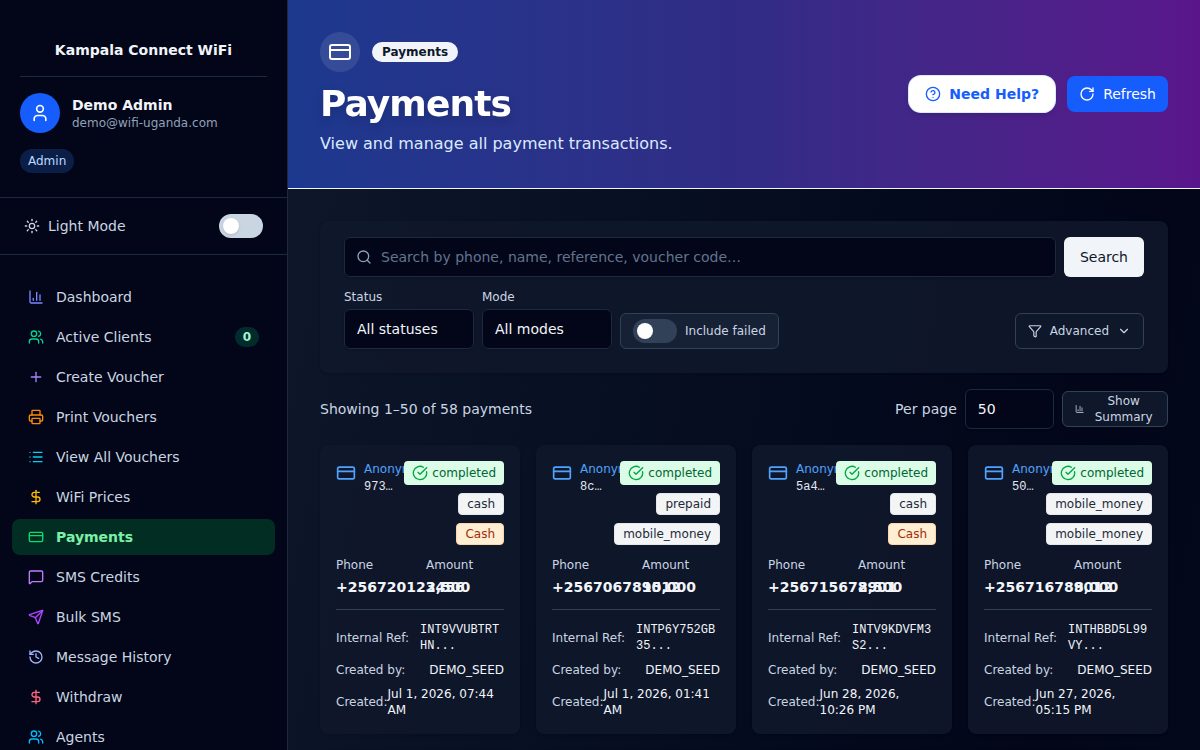Click the orange Cash tag on INTV9KDVFM3 card
This screenshot has width=1200, height=750.
click(912, 534)
